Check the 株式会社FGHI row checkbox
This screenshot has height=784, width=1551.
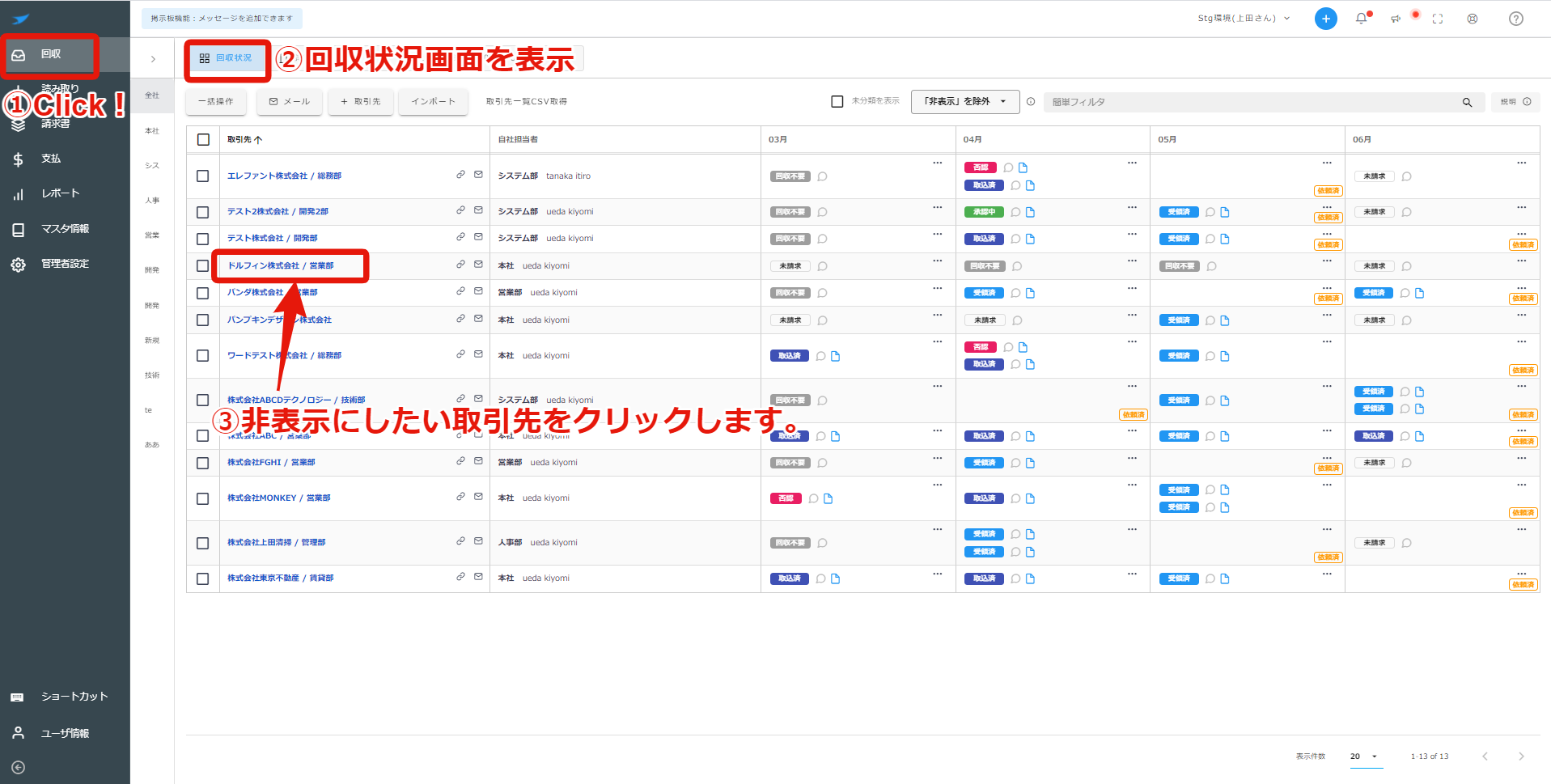(x=203, y=463)
